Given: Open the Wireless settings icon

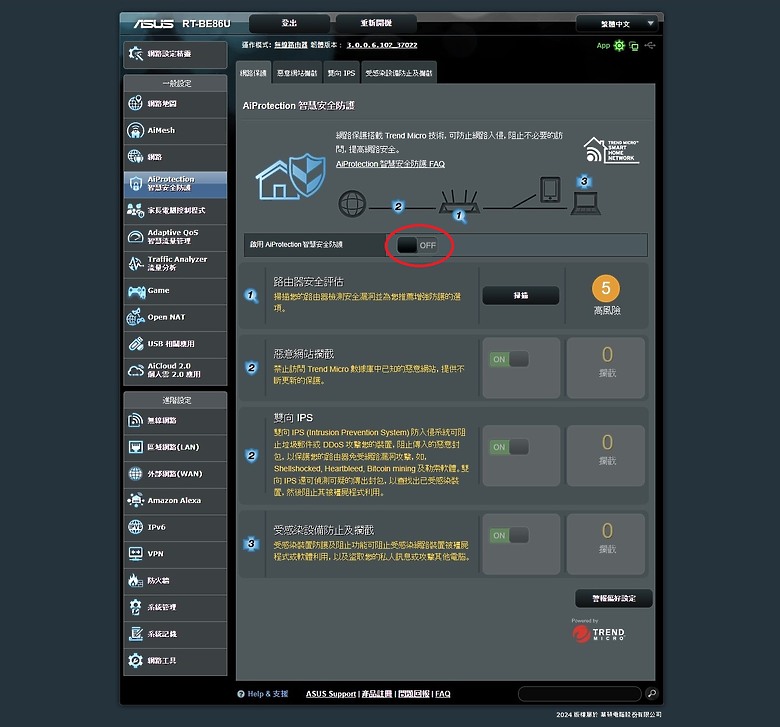Looking at the screenshot, I should 135,420.
